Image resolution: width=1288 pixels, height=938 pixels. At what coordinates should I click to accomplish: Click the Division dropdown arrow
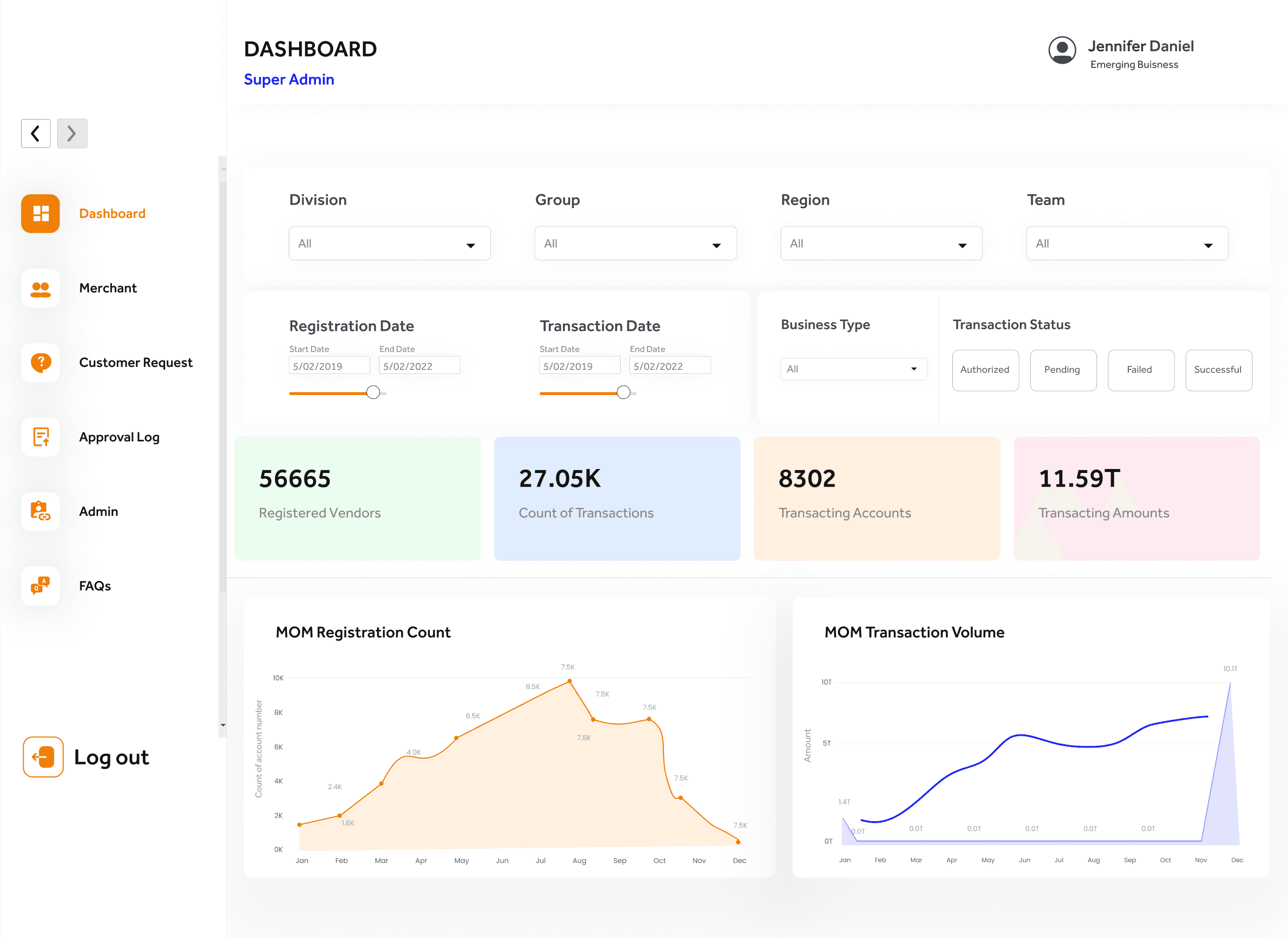click(x=471, y=246)
